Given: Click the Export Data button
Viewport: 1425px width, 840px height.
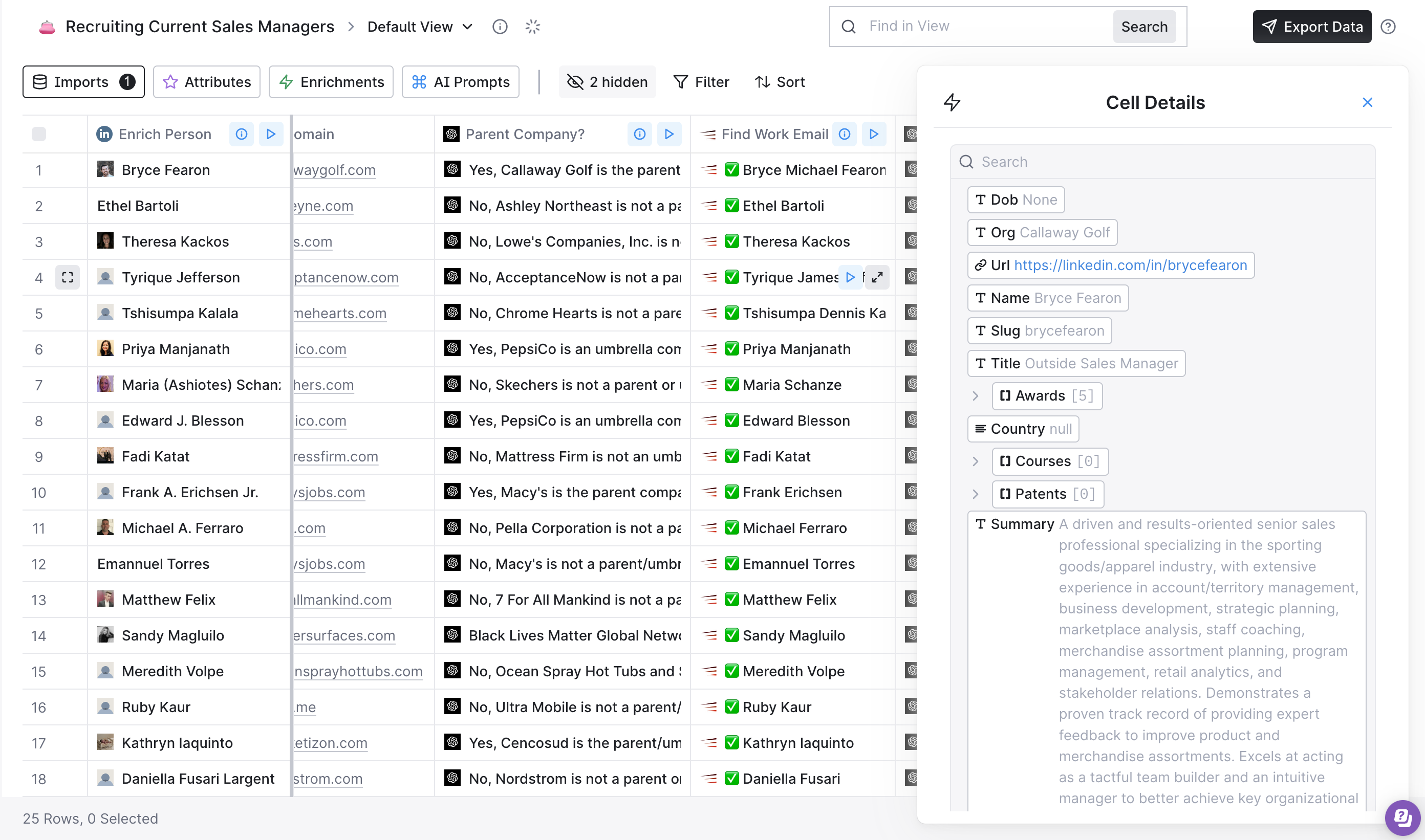Looking at the screenshot, I should click(1312, 27).
